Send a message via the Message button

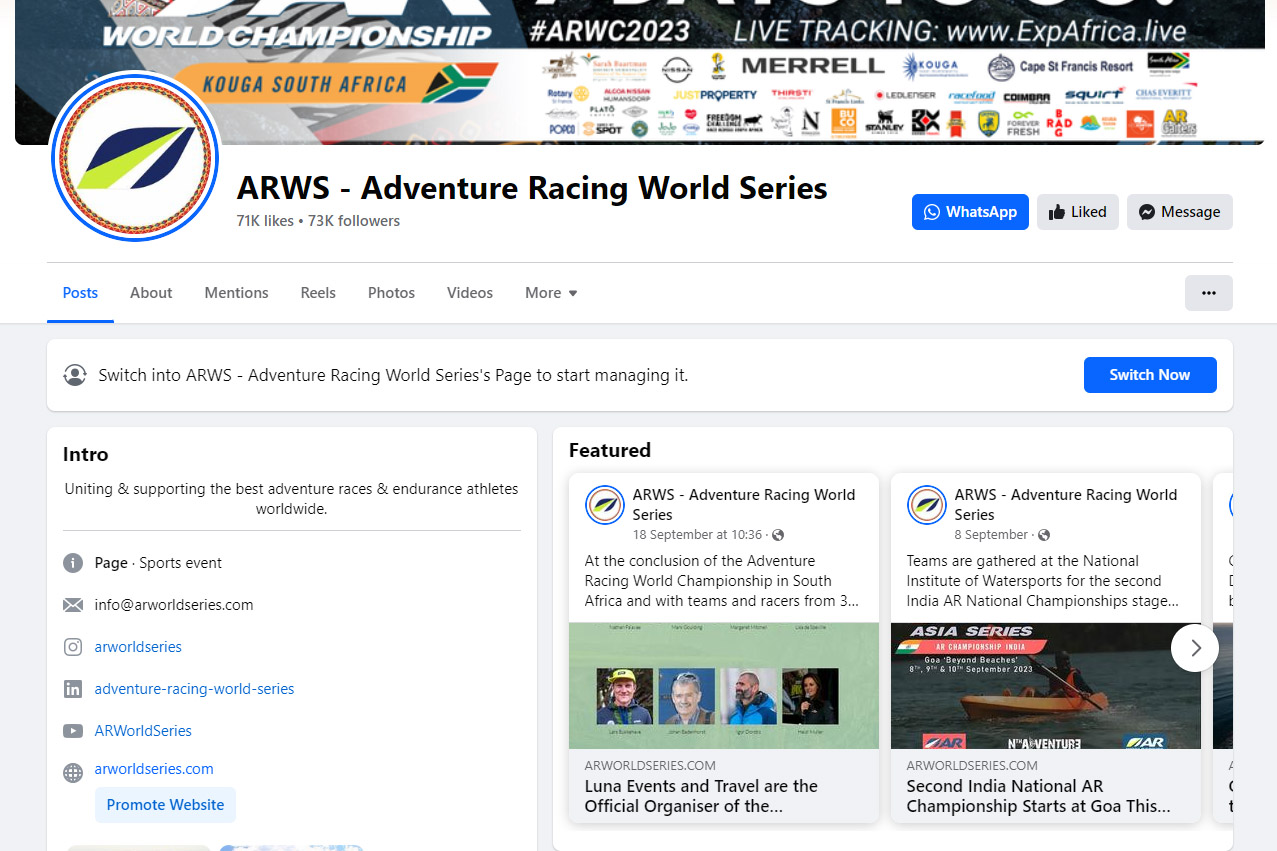tap(1179, 212)
